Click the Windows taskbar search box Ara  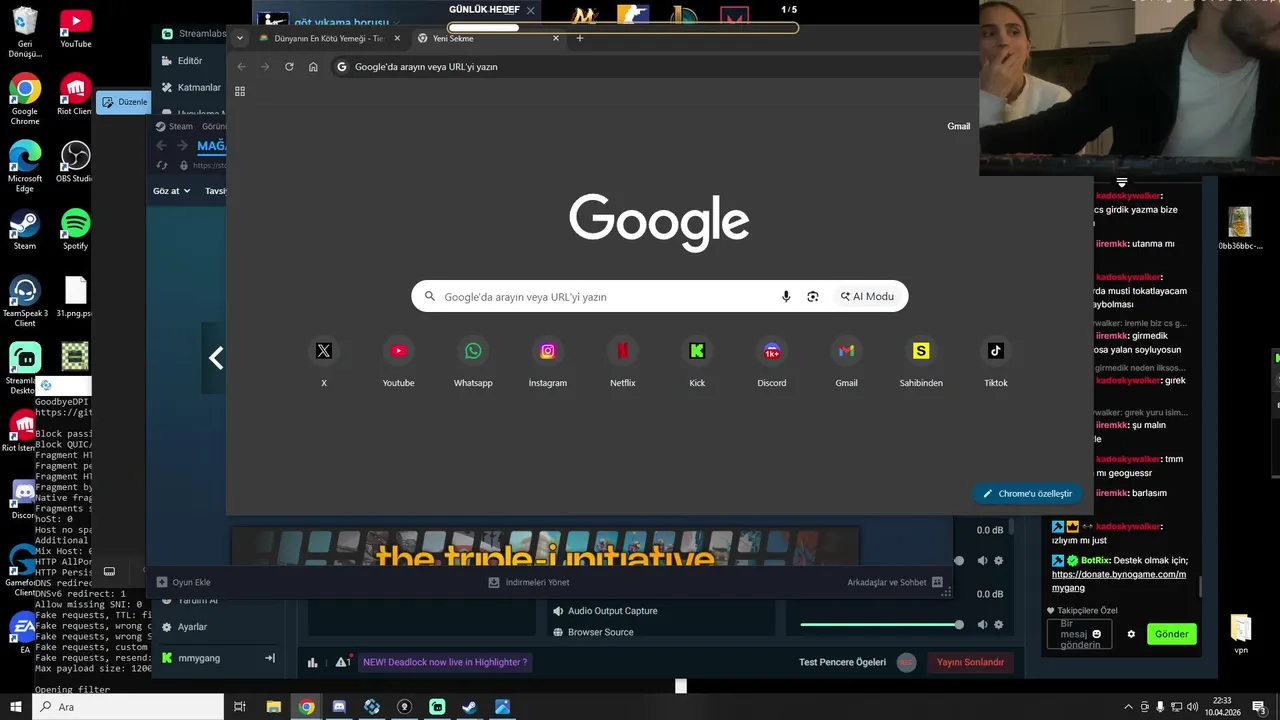(x=128, y=707)
